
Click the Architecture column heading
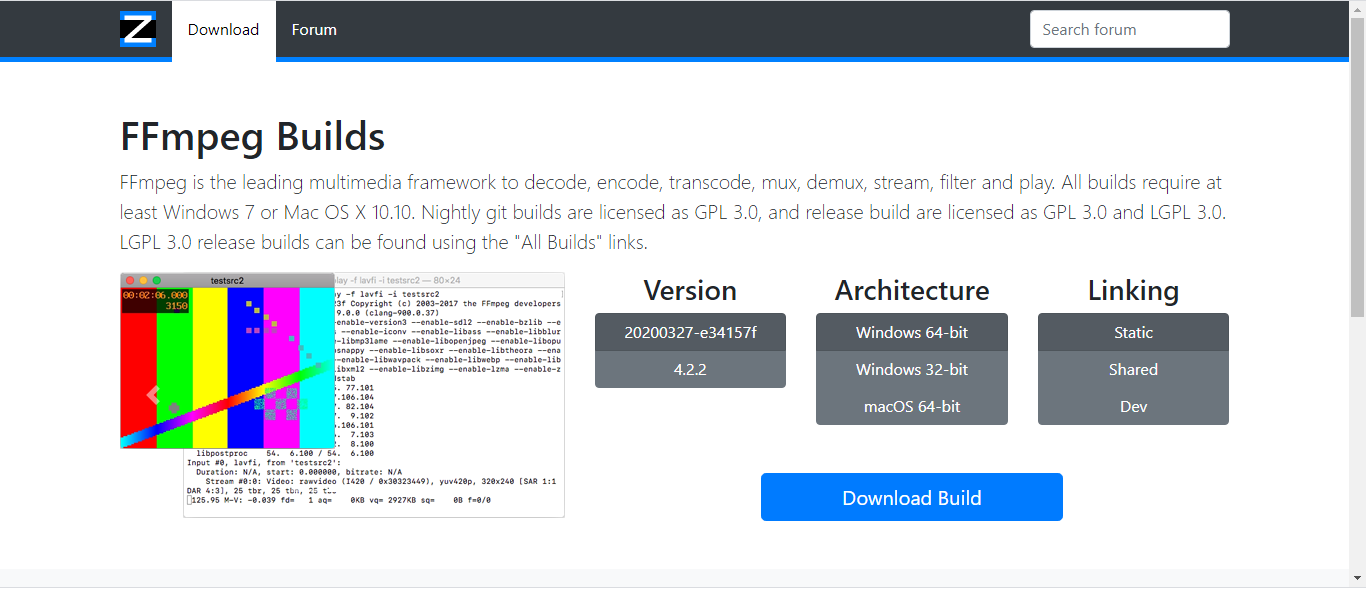coord(912,290)
